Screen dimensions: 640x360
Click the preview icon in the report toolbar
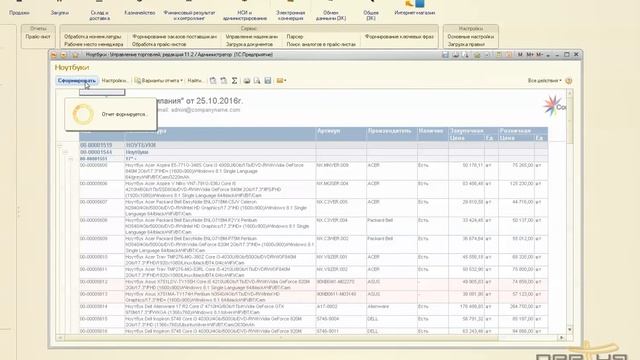point(257,81)
